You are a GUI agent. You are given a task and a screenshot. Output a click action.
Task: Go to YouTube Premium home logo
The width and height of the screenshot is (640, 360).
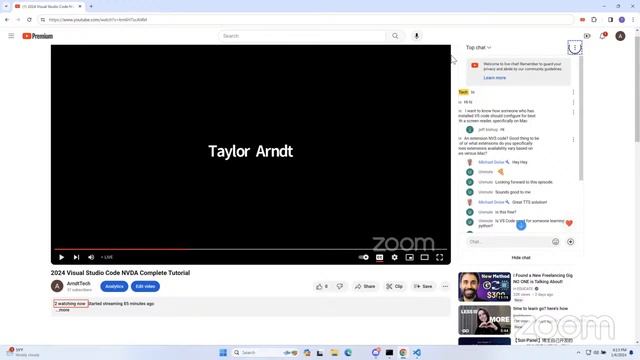(38, 36)
